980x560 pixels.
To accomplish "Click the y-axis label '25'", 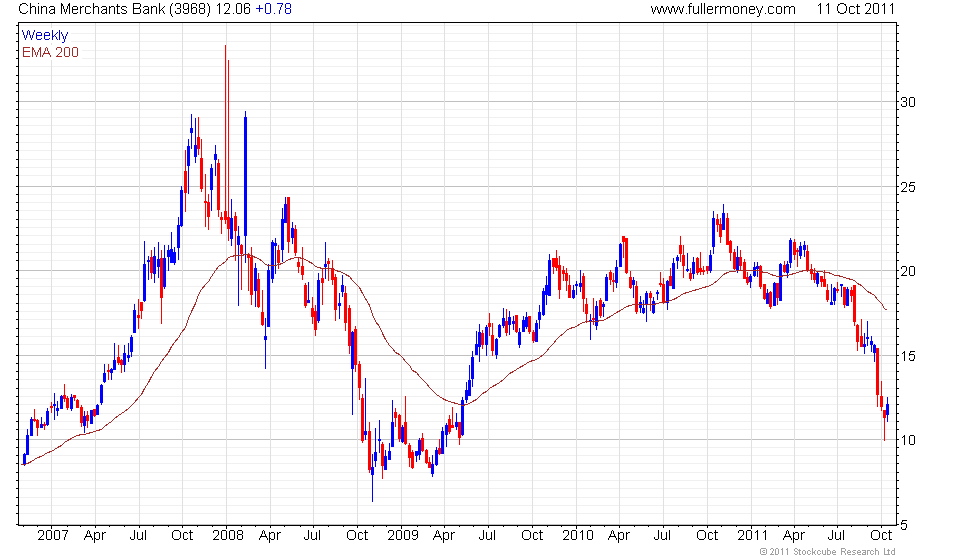I will (908, 187).
